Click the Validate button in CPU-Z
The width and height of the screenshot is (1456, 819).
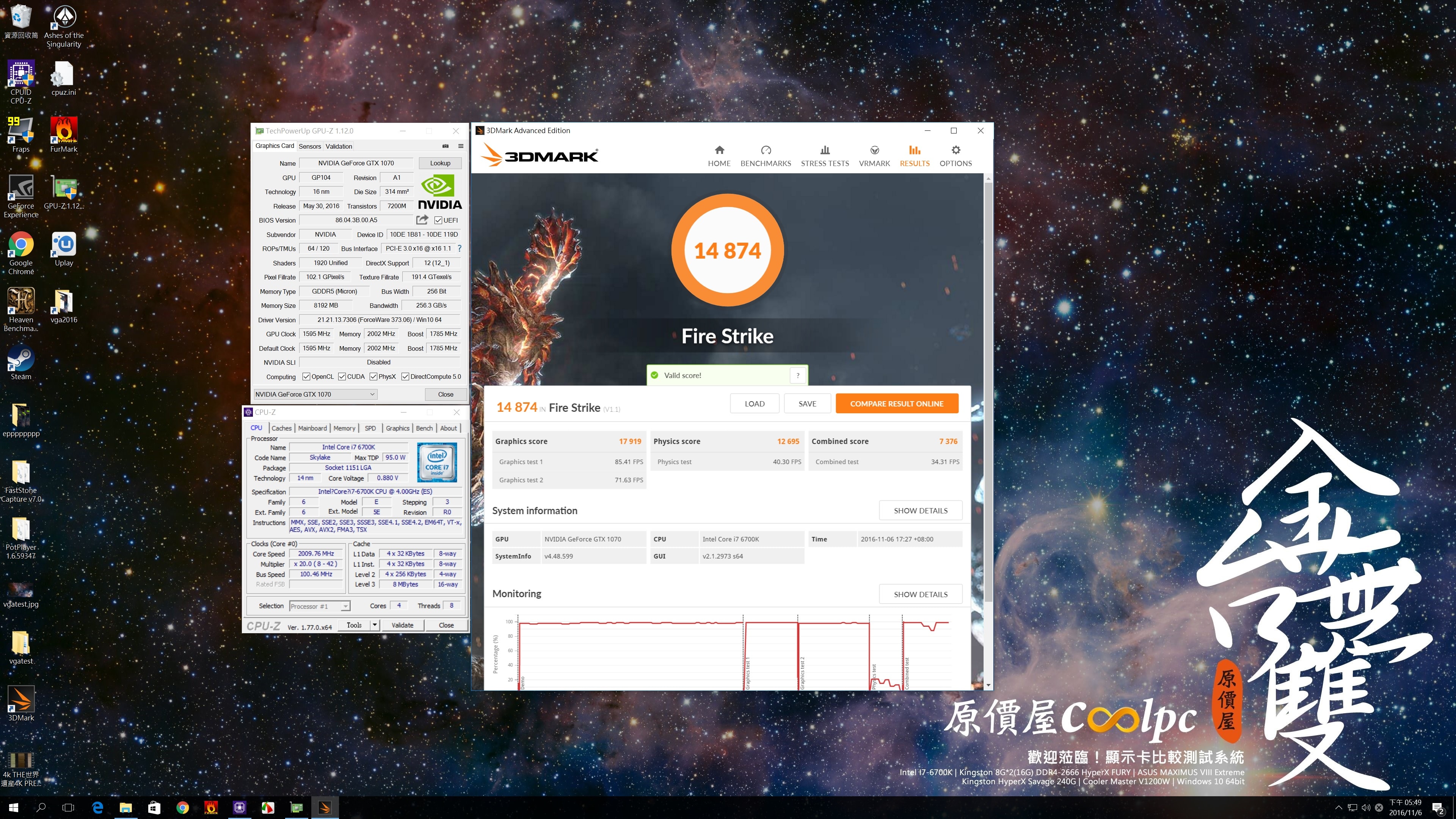pyautogui.click(x=402, y=624)
